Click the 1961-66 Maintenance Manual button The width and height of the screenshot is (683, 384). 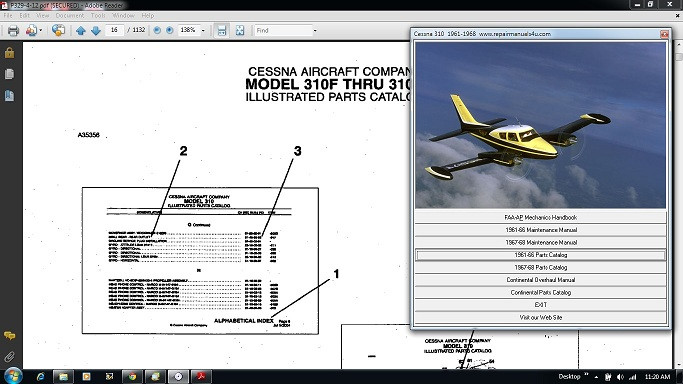click(x=541, y=229)
